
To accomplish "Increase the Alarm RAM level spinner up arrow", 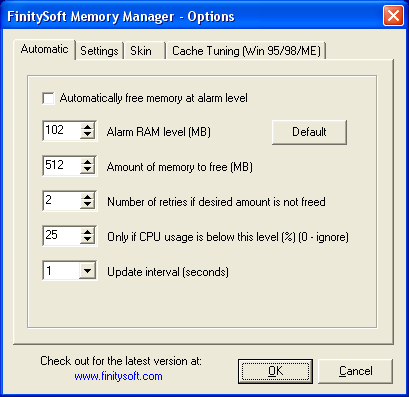I will point(87,127).
